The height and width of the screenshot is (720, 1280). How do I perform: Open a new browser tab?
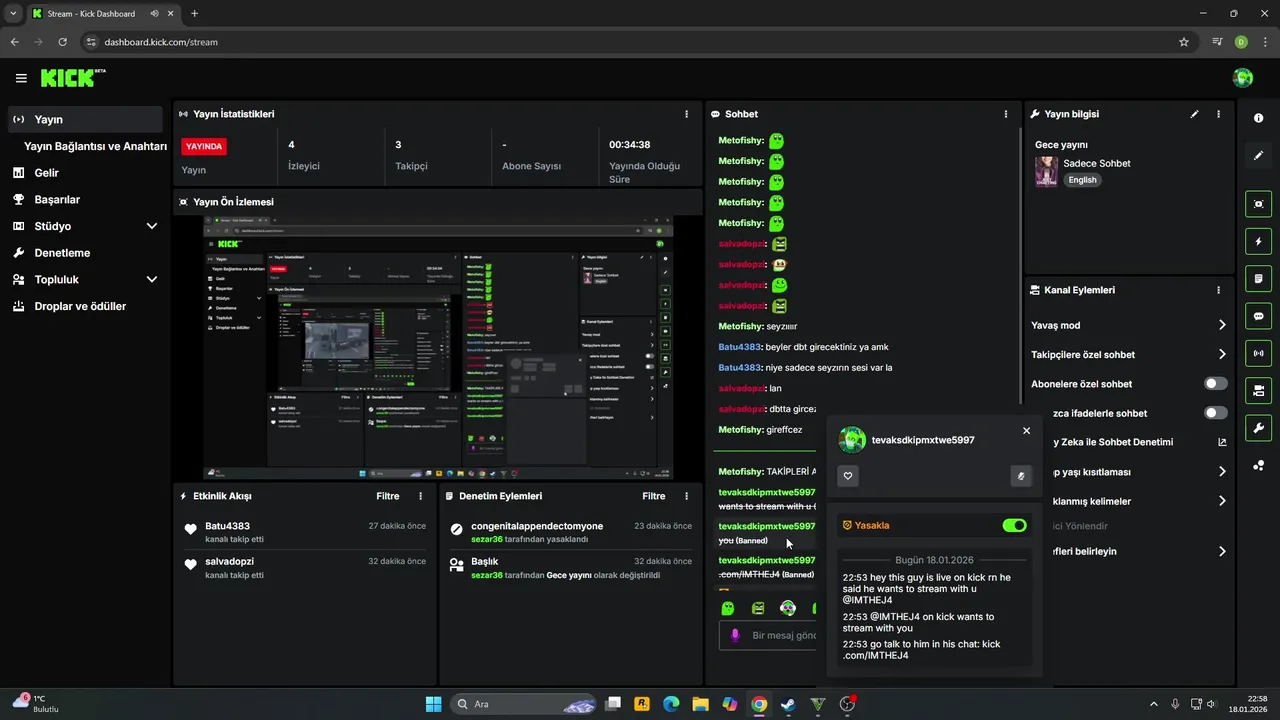pyautogui.click(x=194, y=14)
